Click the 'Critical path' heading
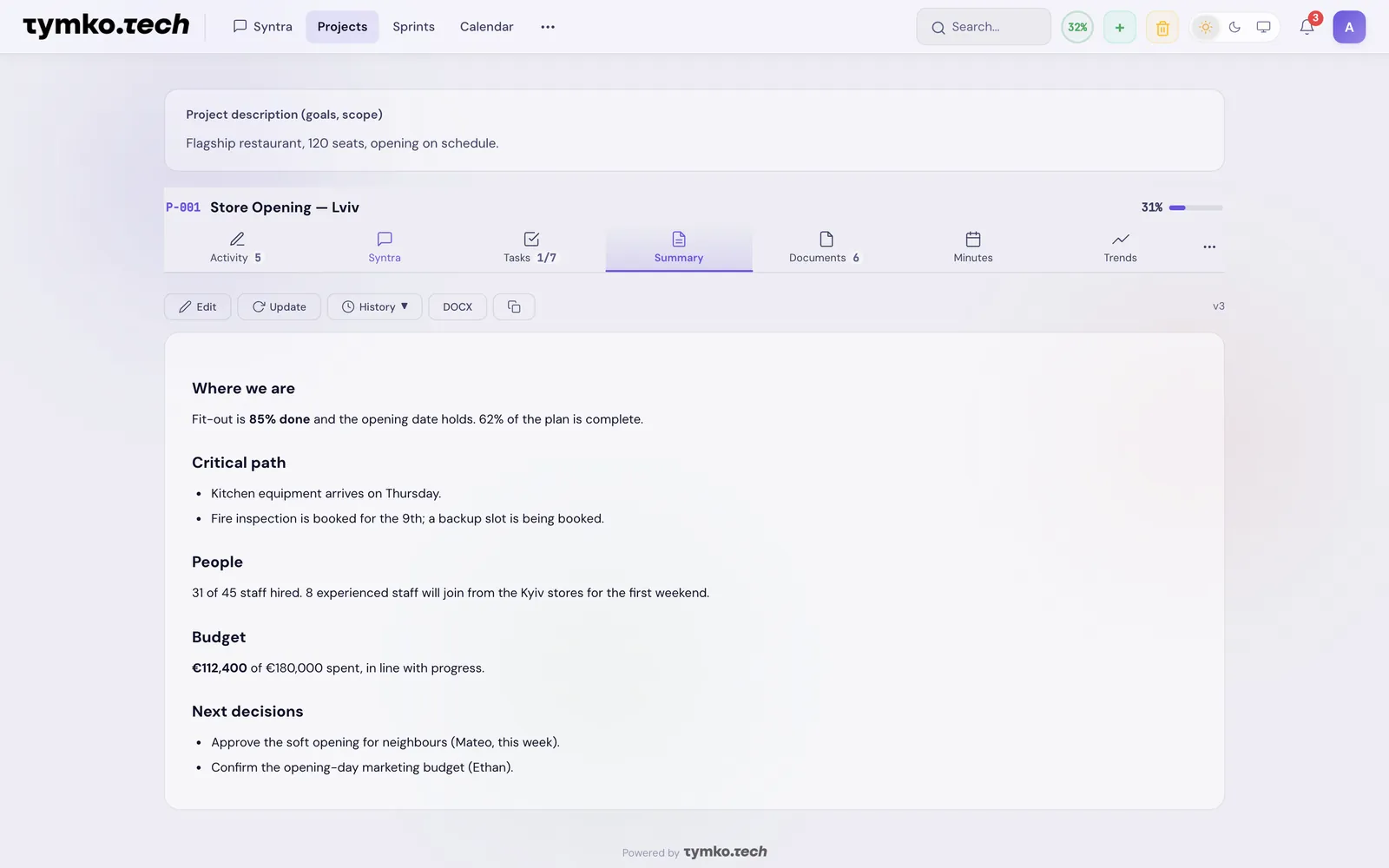This screenshot has height=868, width=1389. click(239, 463)
